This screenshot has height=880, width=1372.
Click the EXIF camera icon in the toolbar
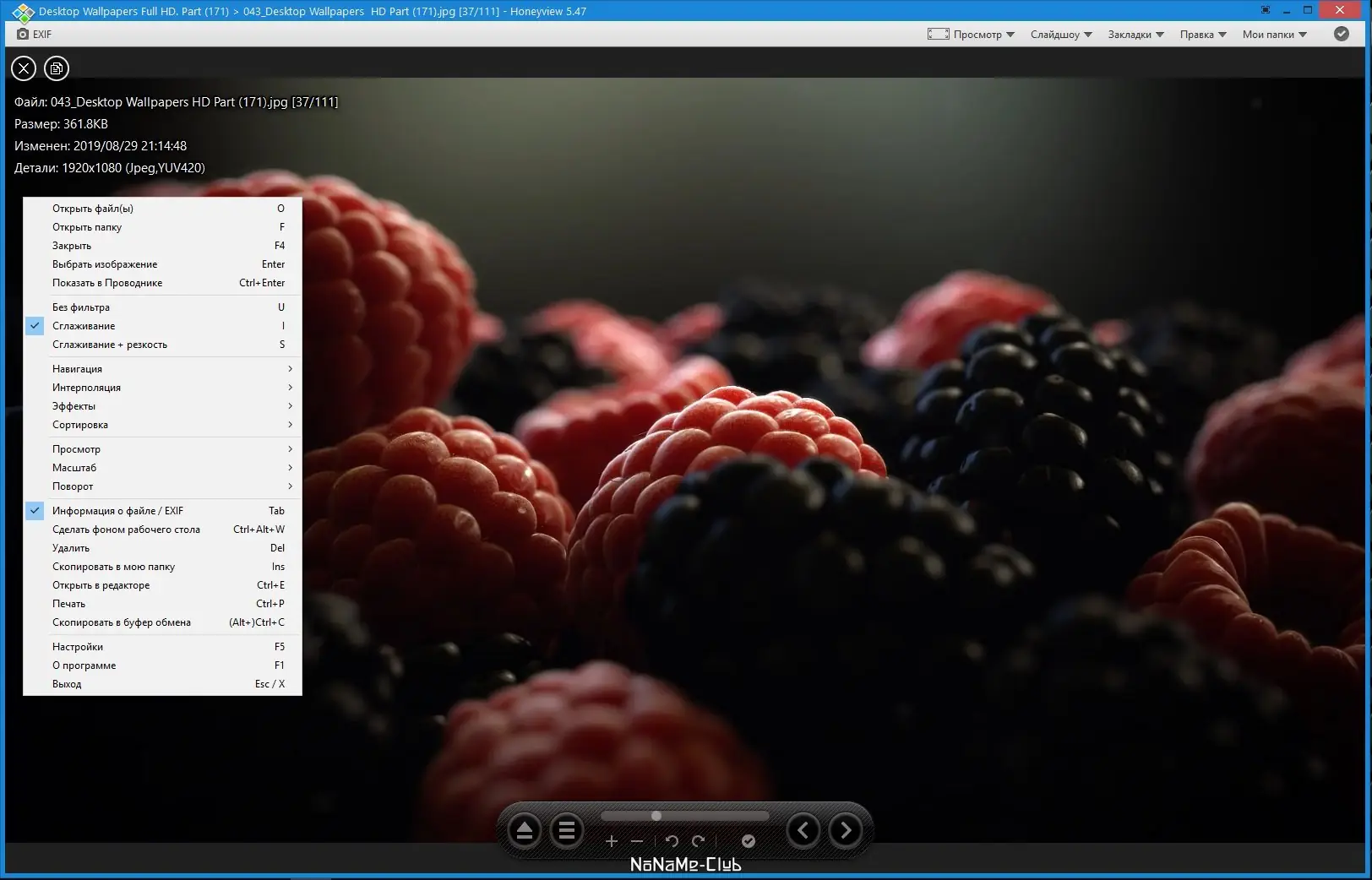click(23, 34)
